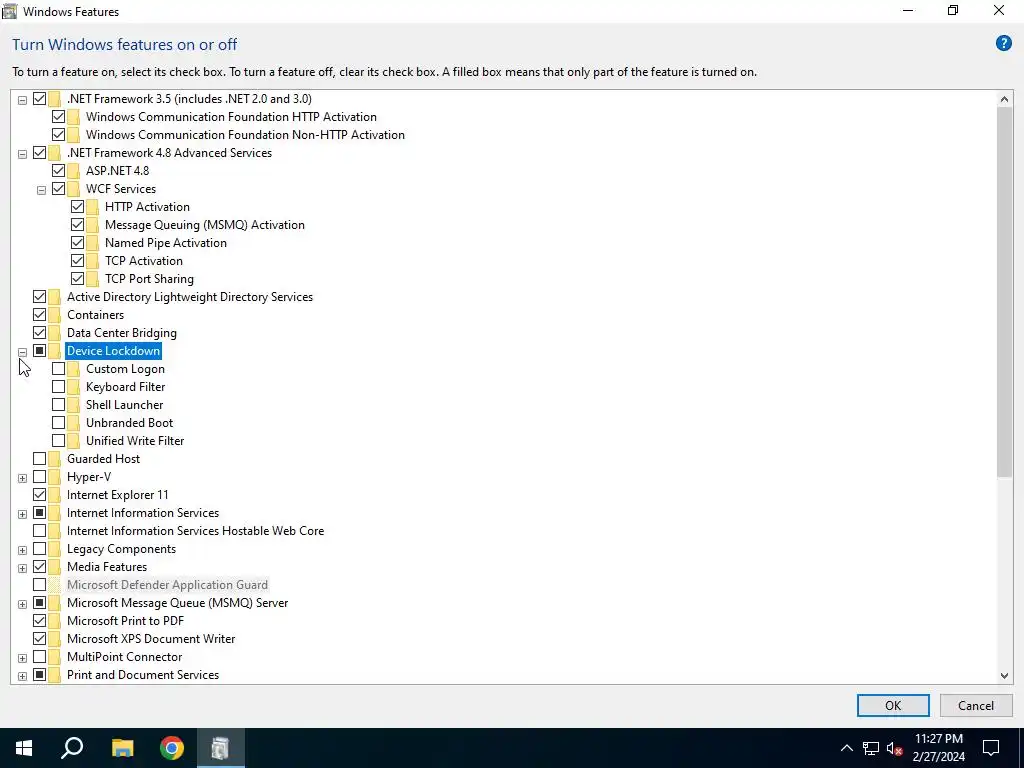Screen dimensions: 1024x768
Task: Click folder icon beside Internet Explorer 11
Action: click(55, 495)
